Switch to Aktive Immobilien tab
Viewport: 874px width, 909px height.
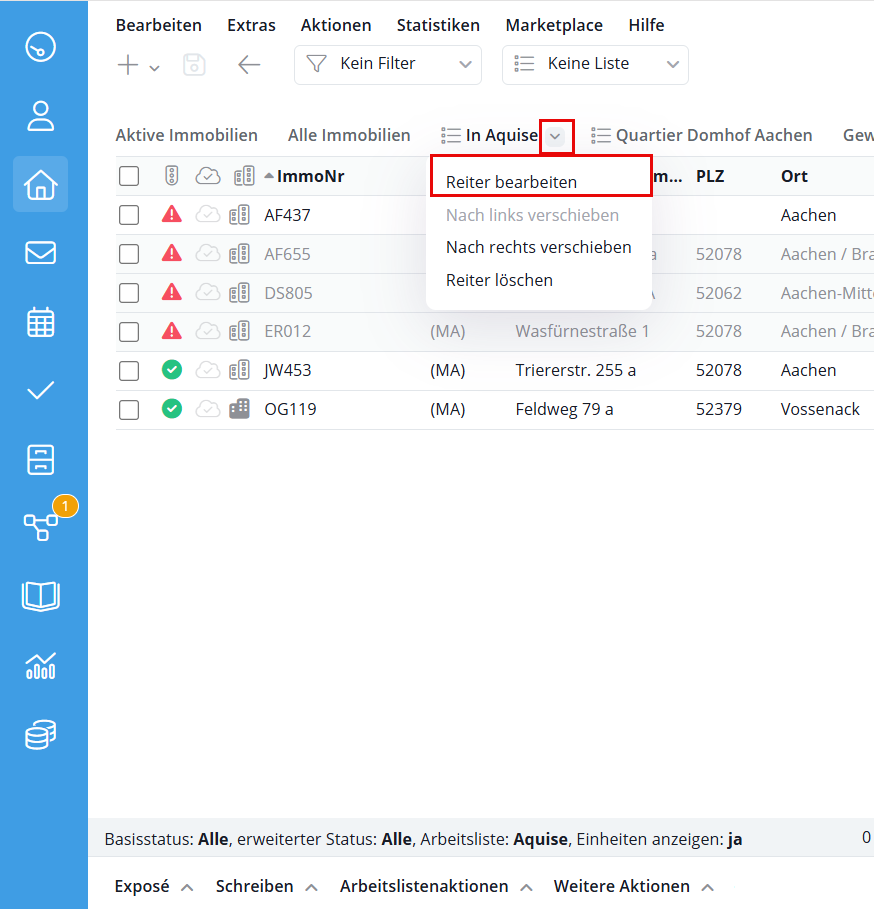pos(187,136)
